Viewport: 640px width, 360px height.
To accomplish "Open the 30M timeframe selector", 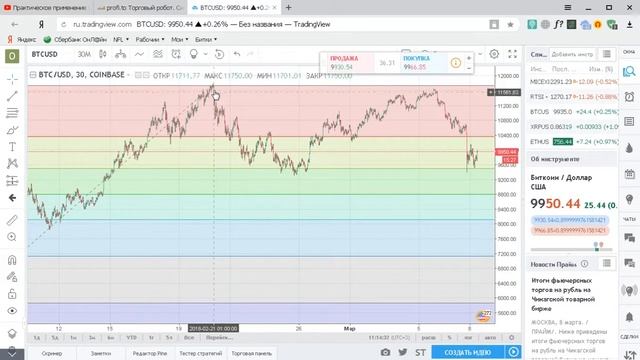I will tap(84, 54).
